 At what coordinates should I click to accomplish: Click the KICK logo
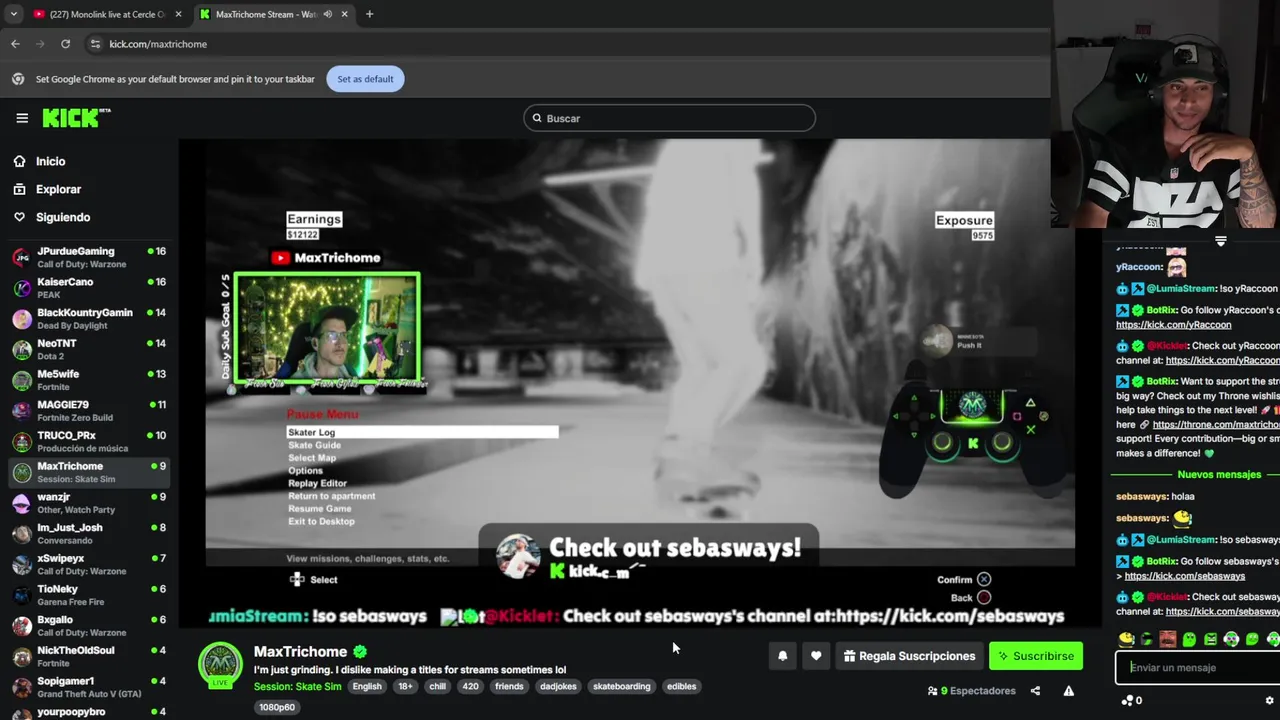coord(76,118)
